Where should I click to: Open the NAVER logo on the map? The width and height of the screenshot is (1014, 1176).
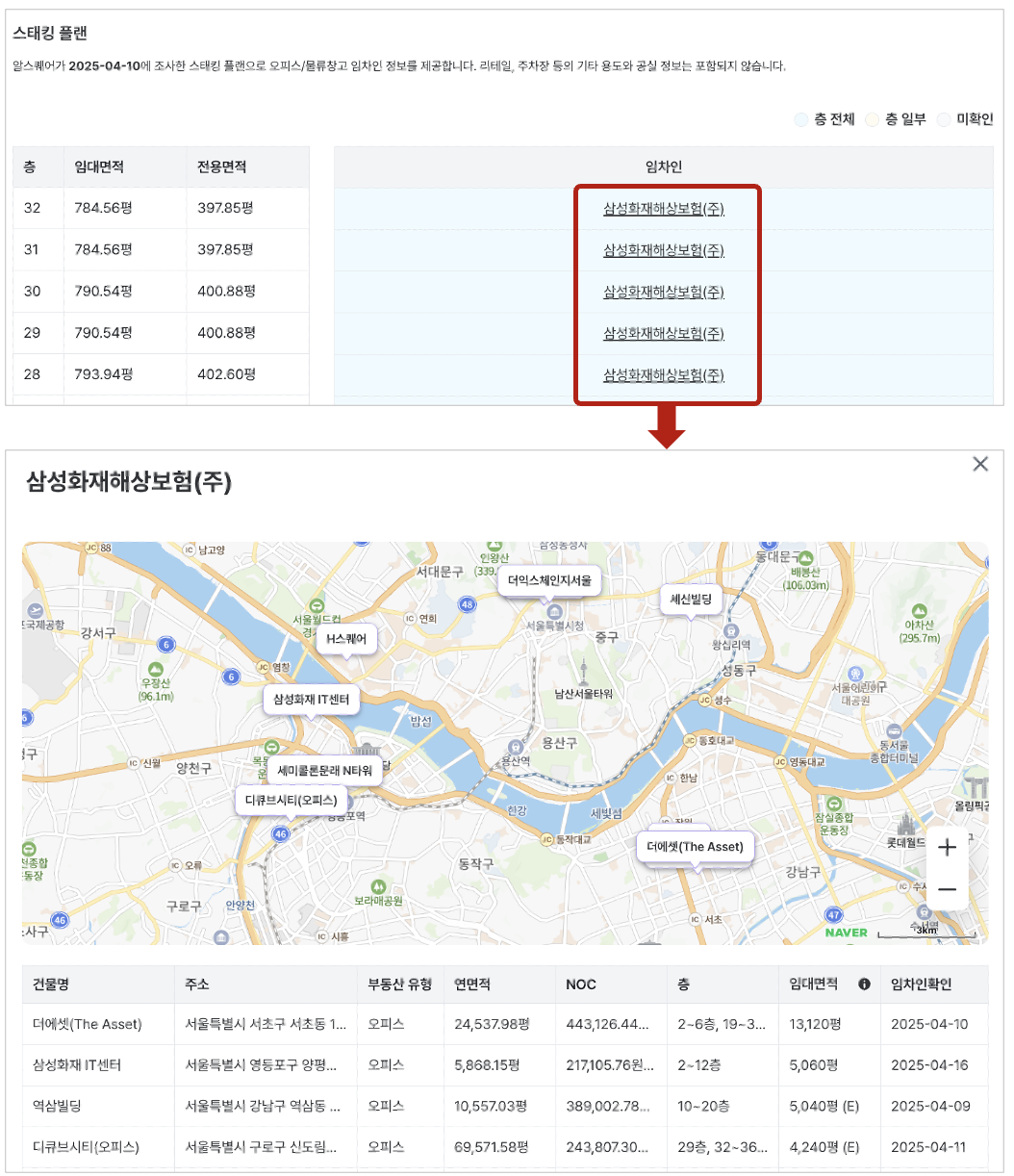point(847,932)
